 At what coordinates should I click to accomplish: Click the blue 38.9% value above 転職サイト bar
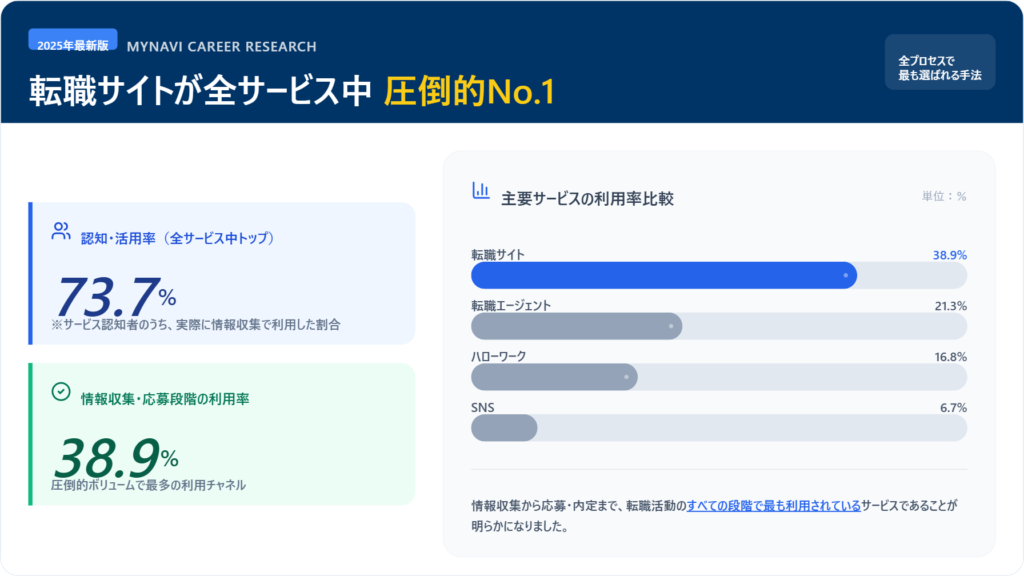(x=949, y=255)
